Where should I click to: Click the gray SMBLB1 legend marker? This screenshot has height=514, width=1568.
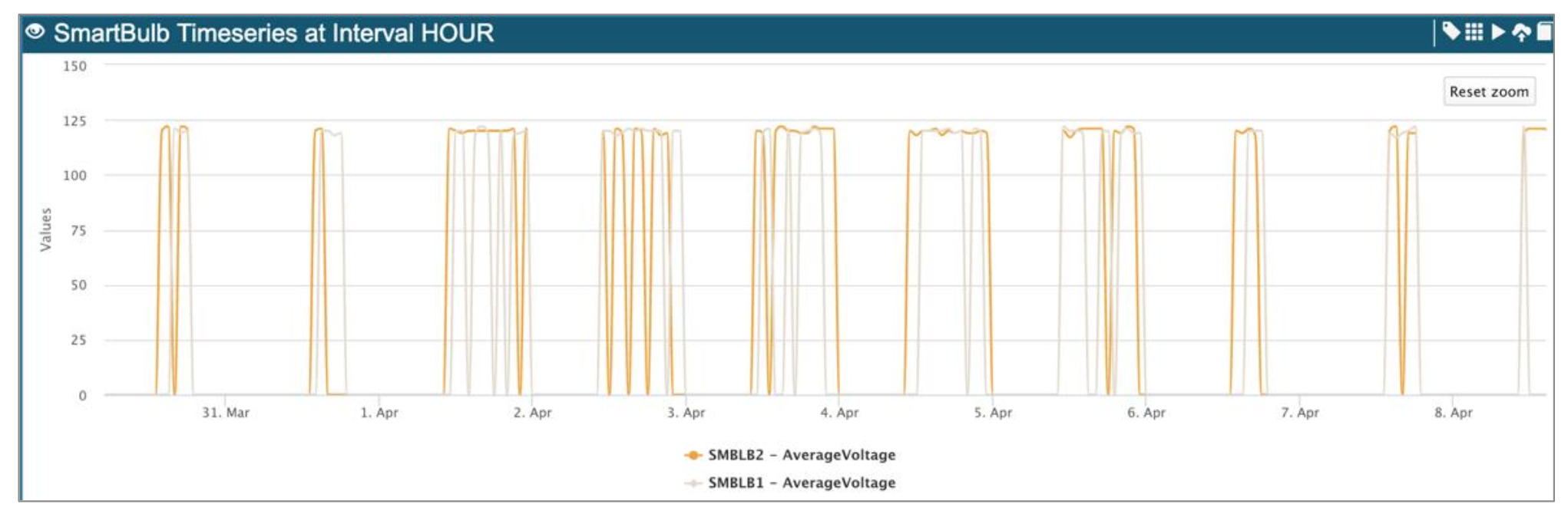tap(693, 483)
